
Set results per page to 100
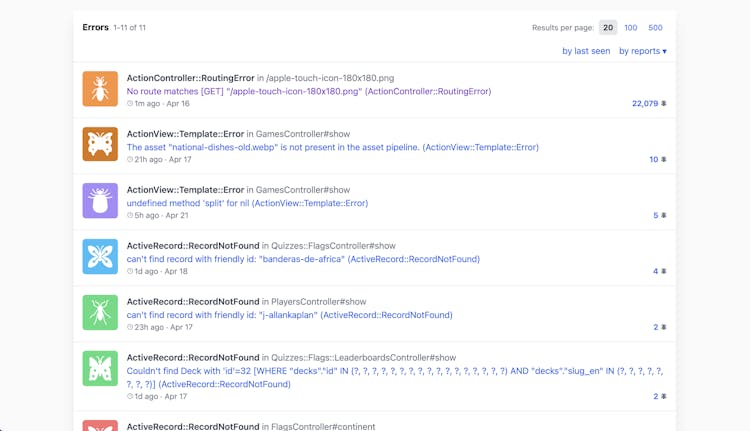click(x=630, y=28)
